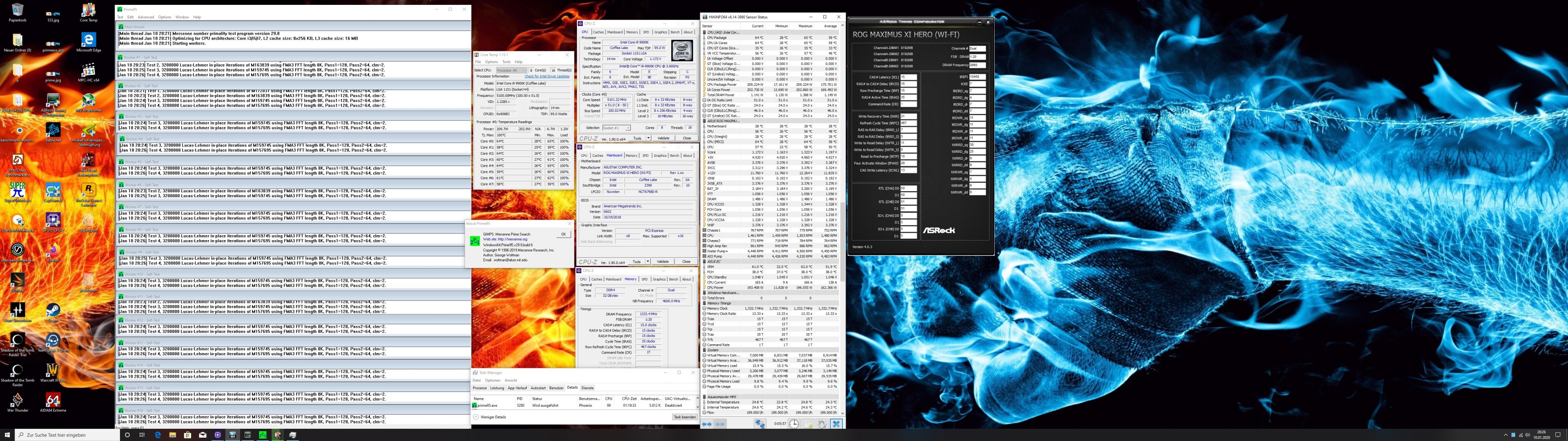The image size is (1568, 441).
Task: Open Advanced menu in Prime95
Action: [145, 17]
